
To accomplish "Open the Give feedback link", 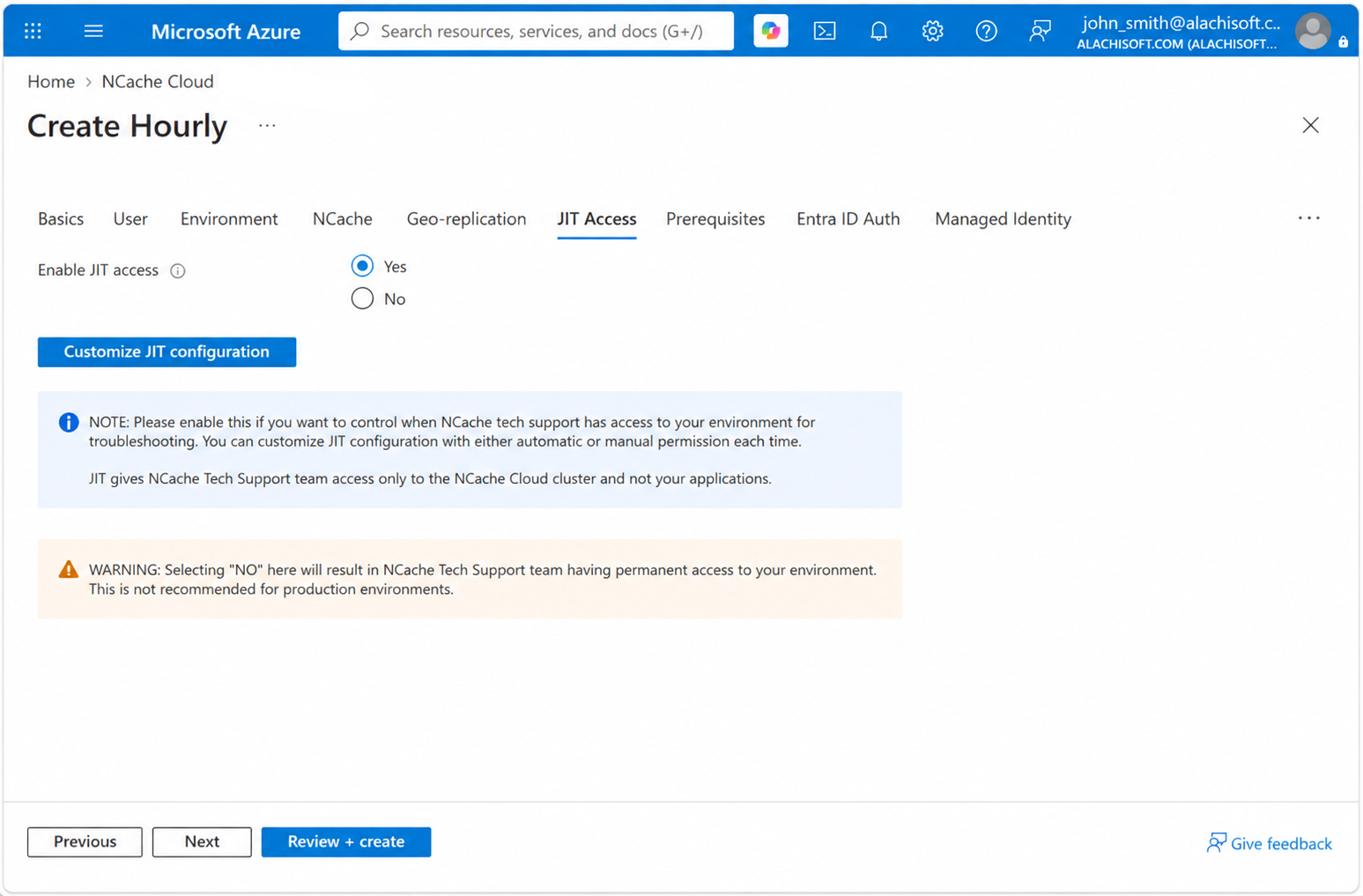I will [x=1269, y=843].
